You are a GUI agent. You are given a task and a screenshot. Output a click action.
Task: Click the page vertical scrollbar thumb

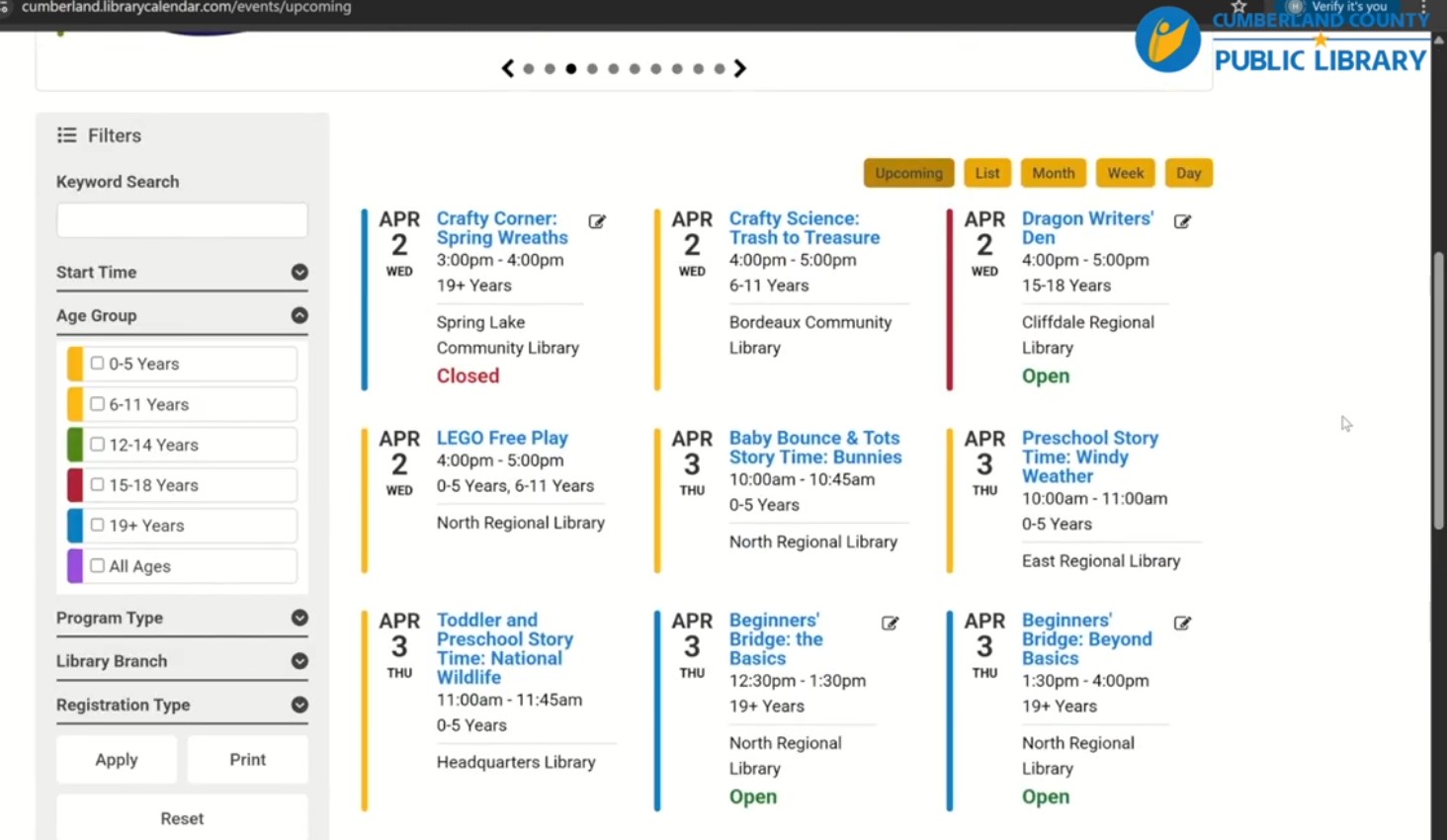(x=1438, y=390)
